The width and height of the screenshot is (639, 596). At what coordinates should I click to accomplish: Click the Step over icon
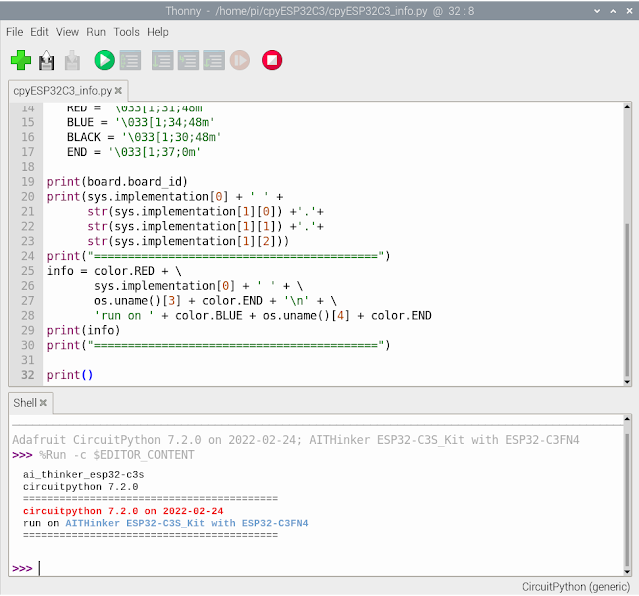point(163,60)
